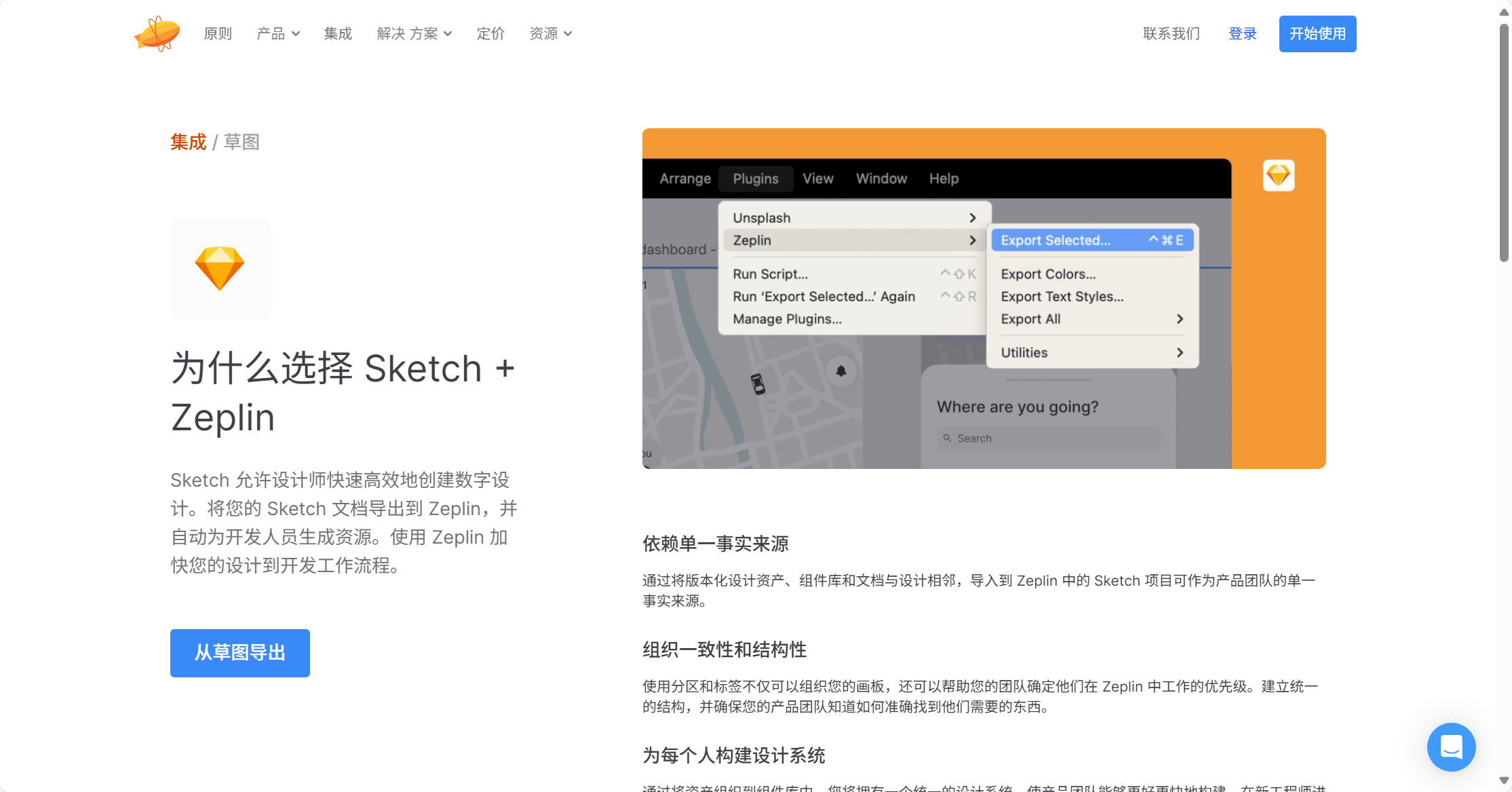Click the 登录 link
Screen dimensions: 1512x792
[1242, 34]
